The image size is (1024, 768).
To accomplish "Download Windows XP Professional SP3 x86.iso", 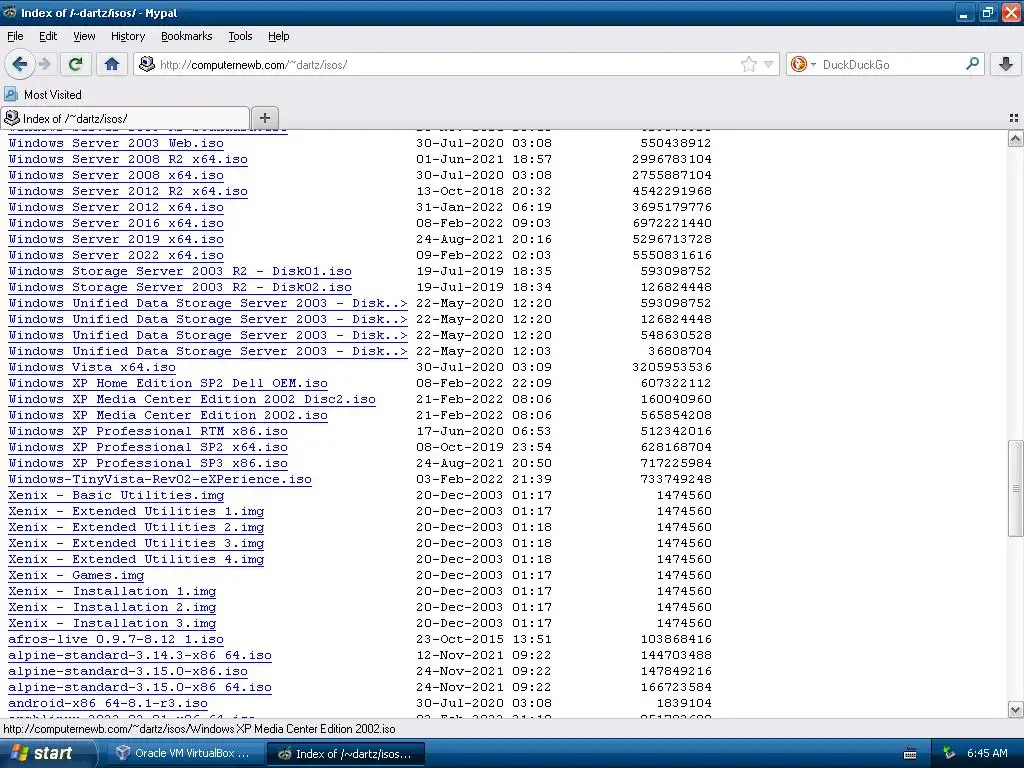I will coord(148,463).
